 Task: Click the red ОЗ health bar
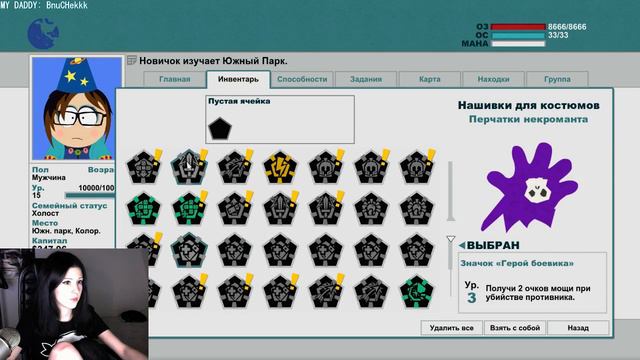[x=518, y=27]
